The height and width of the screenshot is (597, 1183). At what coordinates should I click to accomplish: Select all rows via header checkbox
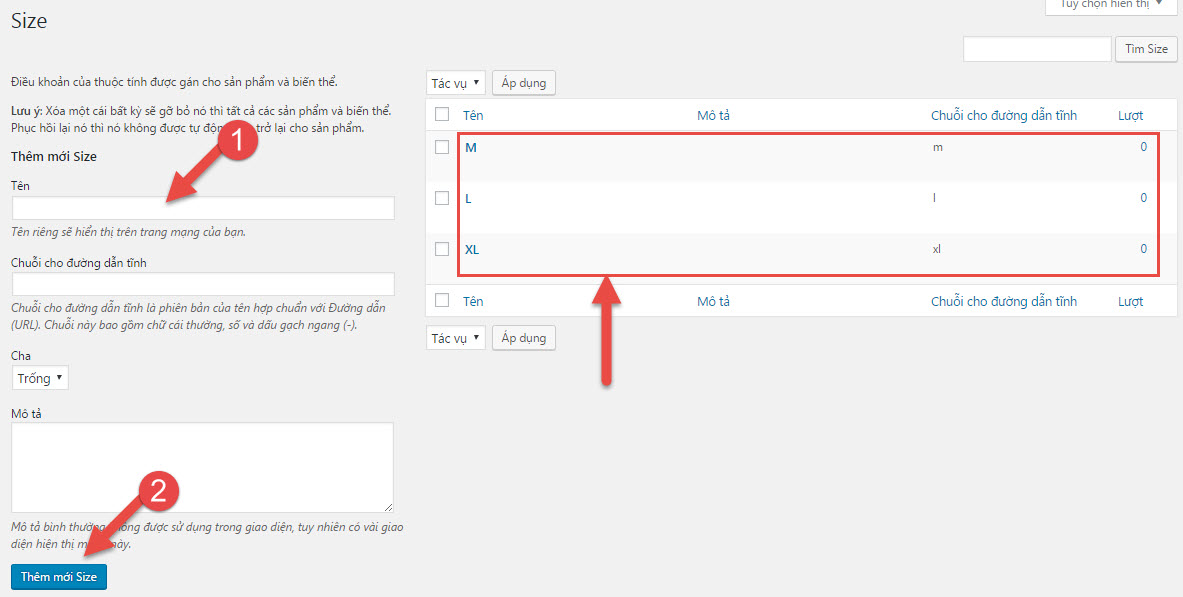tap(442, 115)
